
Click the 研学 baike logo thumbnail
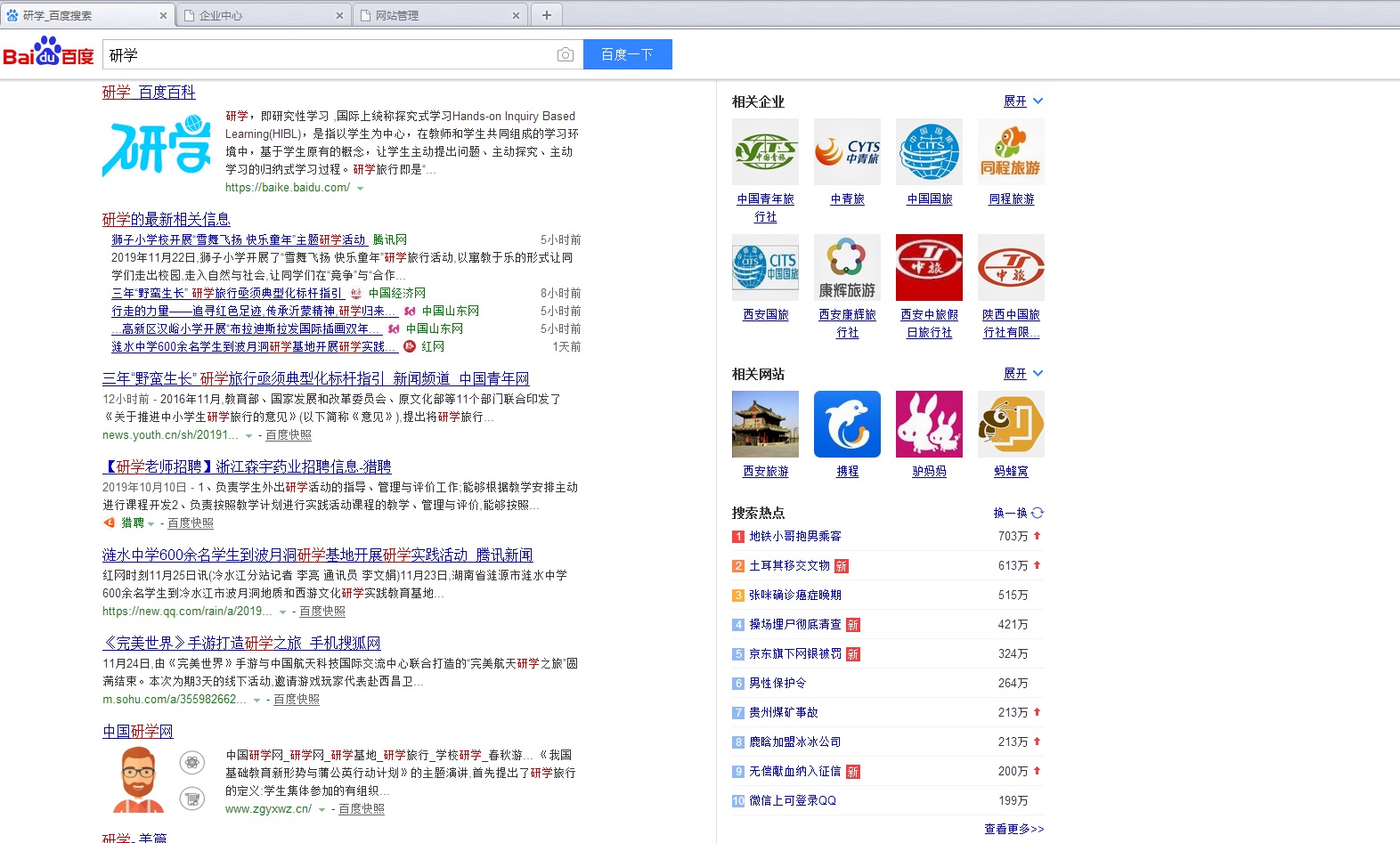click(157, 148)
